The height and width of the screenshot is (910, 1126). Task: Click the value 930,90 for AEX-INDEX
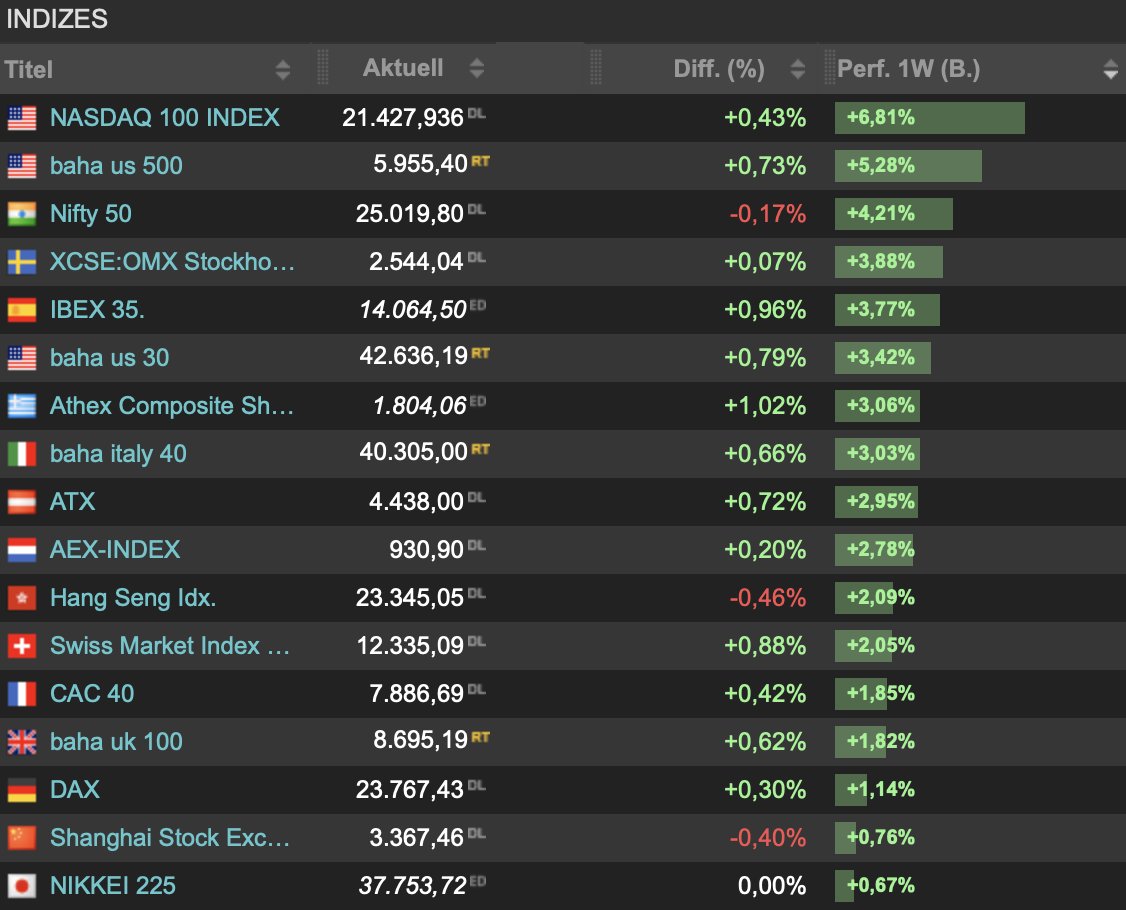pyautogui.click(x=426, y=550)
